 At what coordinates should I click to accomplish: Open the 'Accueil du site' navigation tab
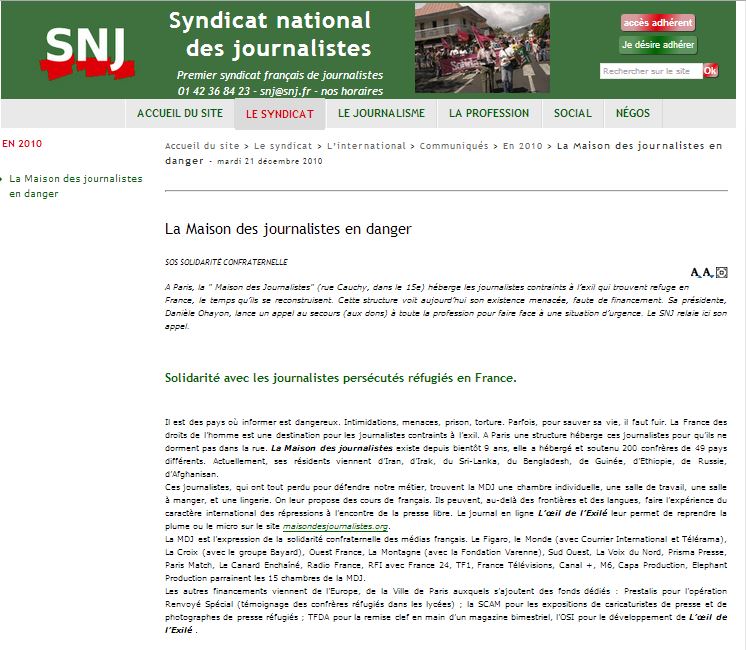point(180,114)
